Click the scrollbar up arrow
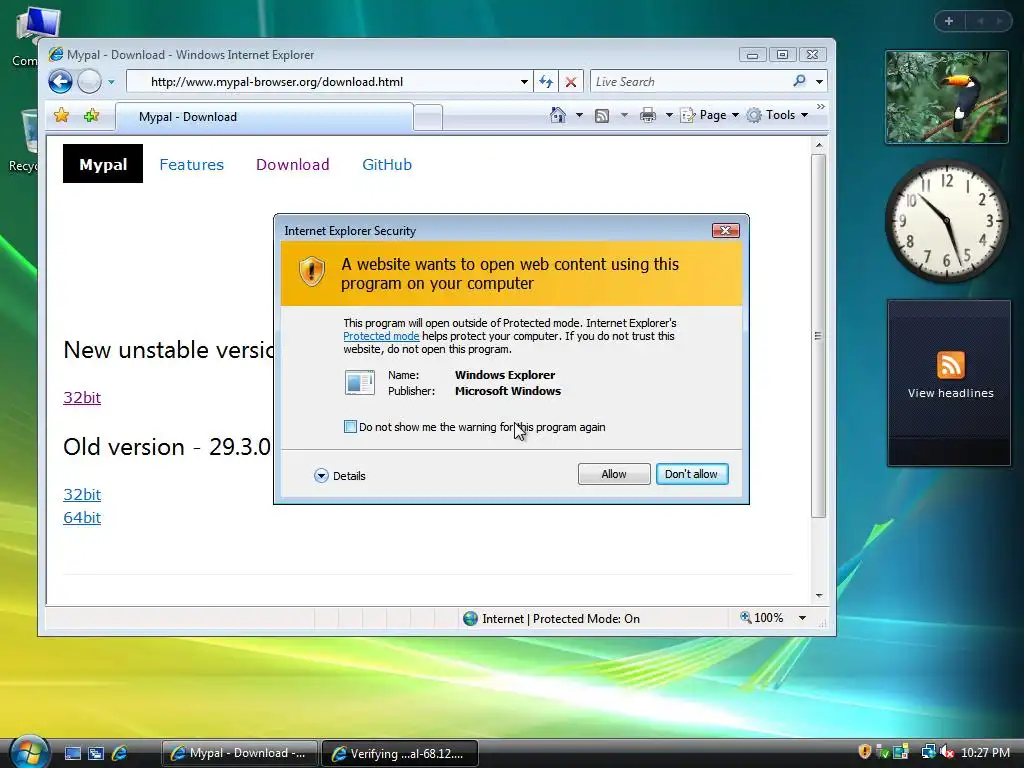 (818, 145)
